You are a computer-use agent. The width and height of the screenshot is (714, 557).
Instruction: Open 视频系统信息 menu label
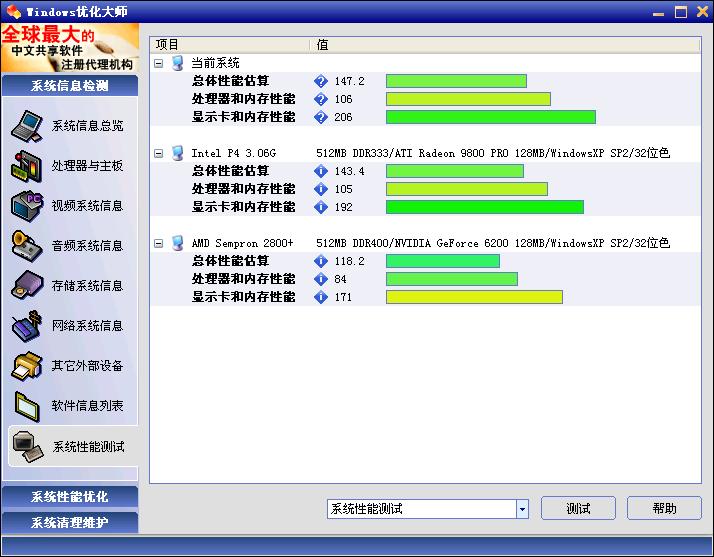point(87,206)
